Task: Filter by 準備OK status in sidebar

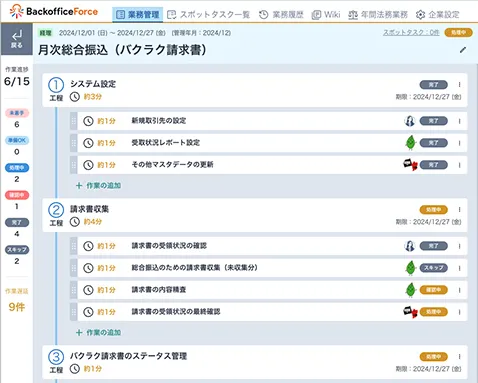Action: click(x=17, y=140)
